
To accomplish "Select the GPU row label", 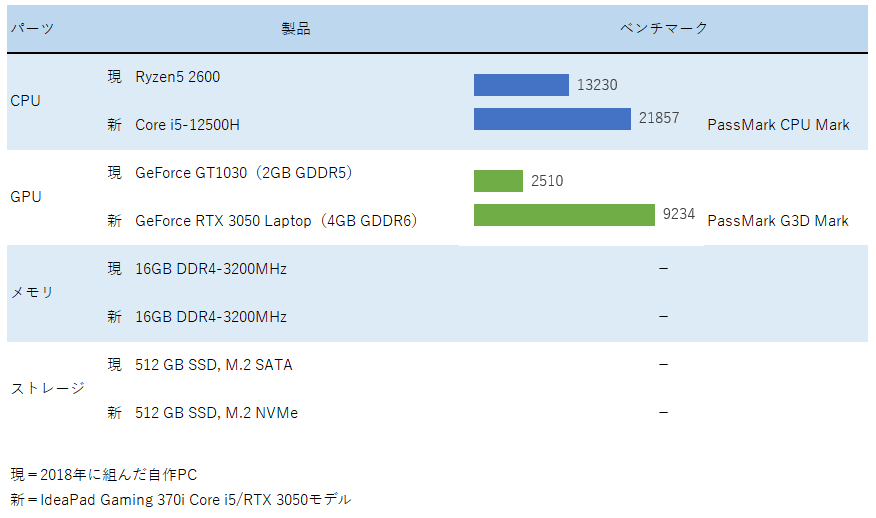I will coord(26,197).
